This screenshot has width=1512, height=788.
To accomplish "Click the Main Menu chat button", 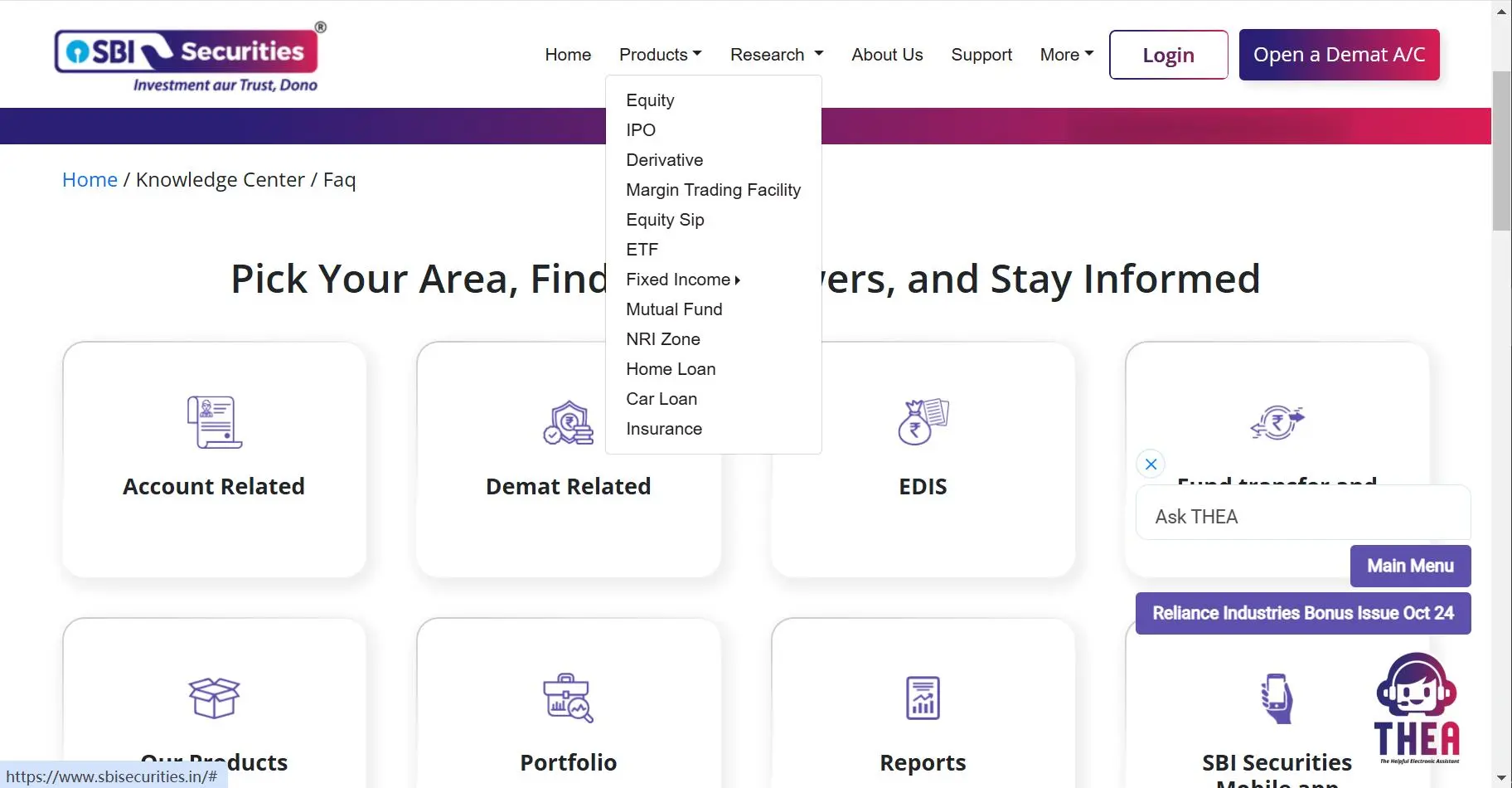I will point(1411,566).
